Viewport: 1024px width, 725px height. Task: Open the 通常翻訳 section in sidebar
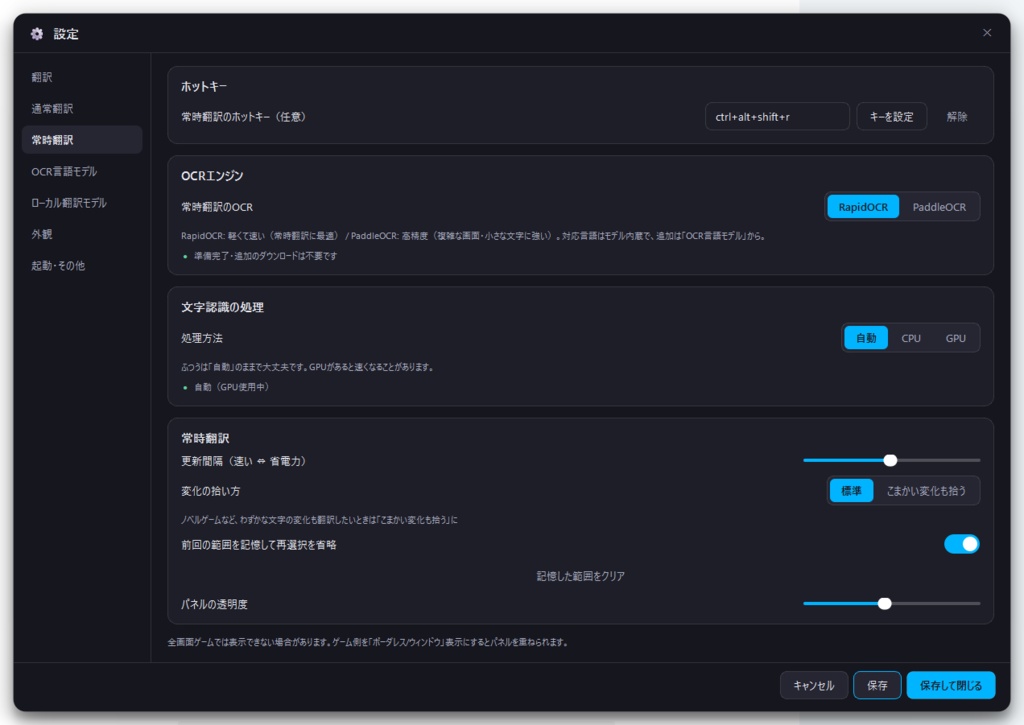tap(52, 108)
